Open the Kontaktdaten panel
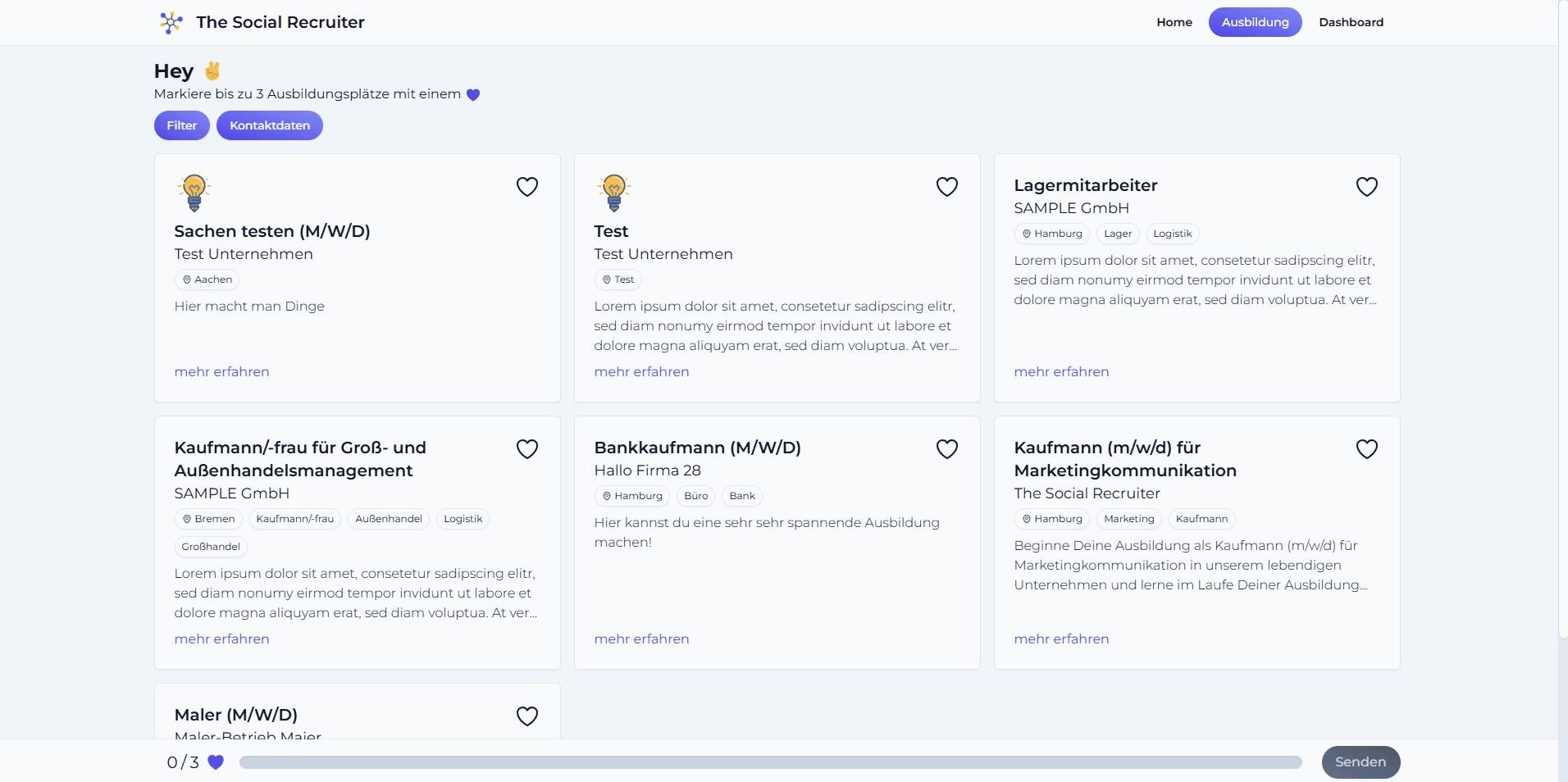This screenshot has height=782, width=1568. coord(270,125)
